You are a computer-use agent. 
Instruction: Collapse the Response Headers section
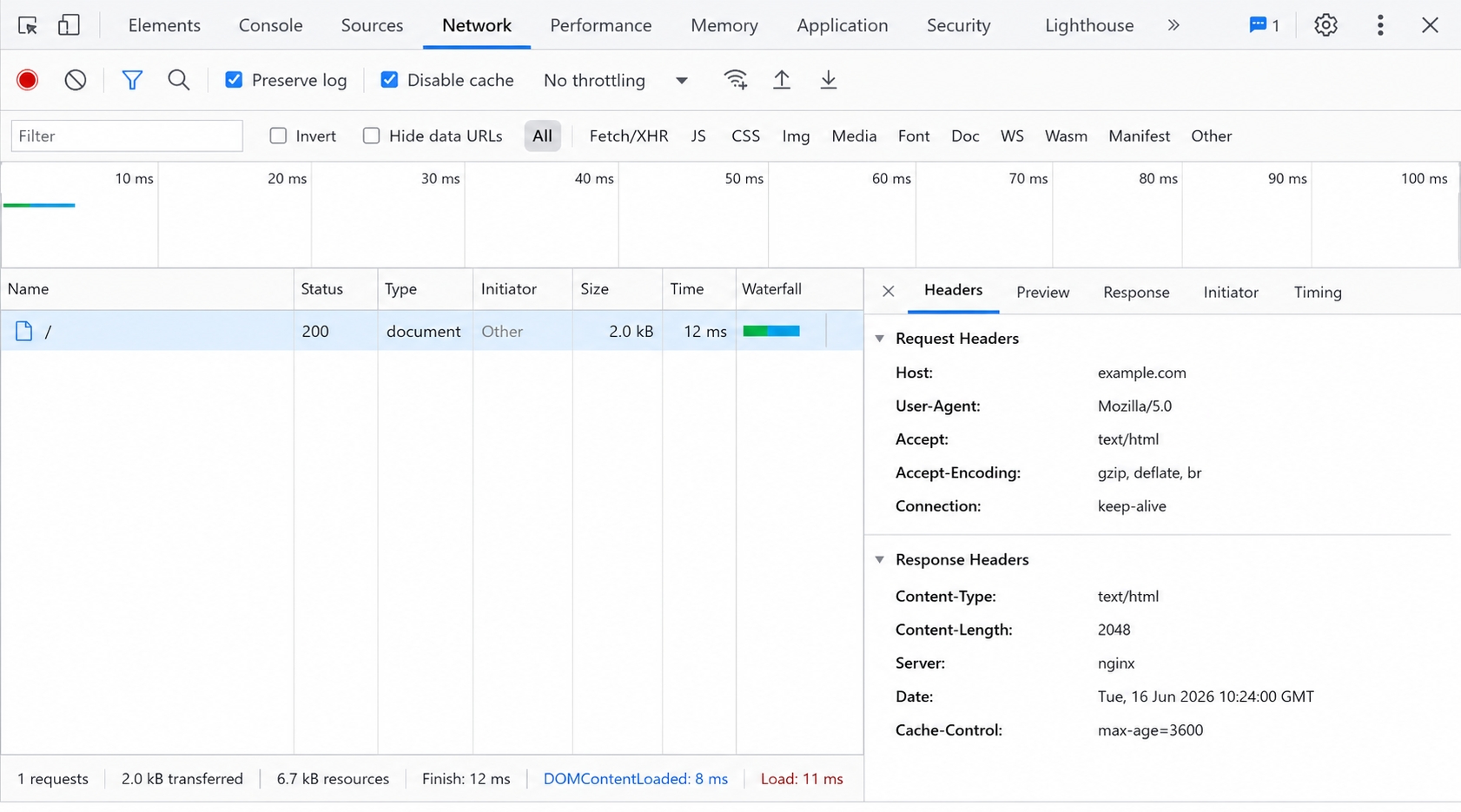pos(880,559)
